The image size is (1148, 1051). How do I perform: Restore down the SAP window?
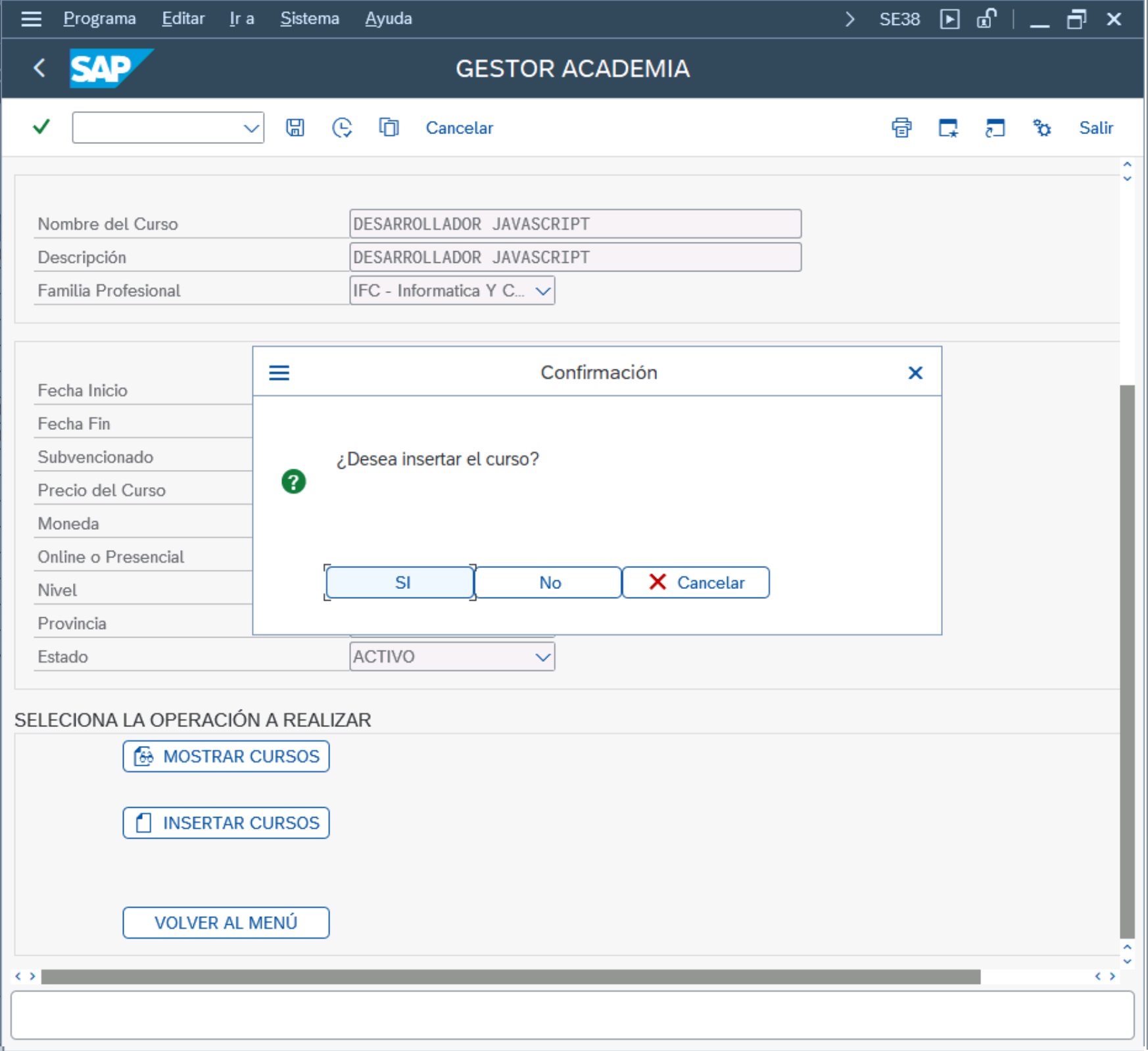pyautogui.click(x=1076, y=19)
